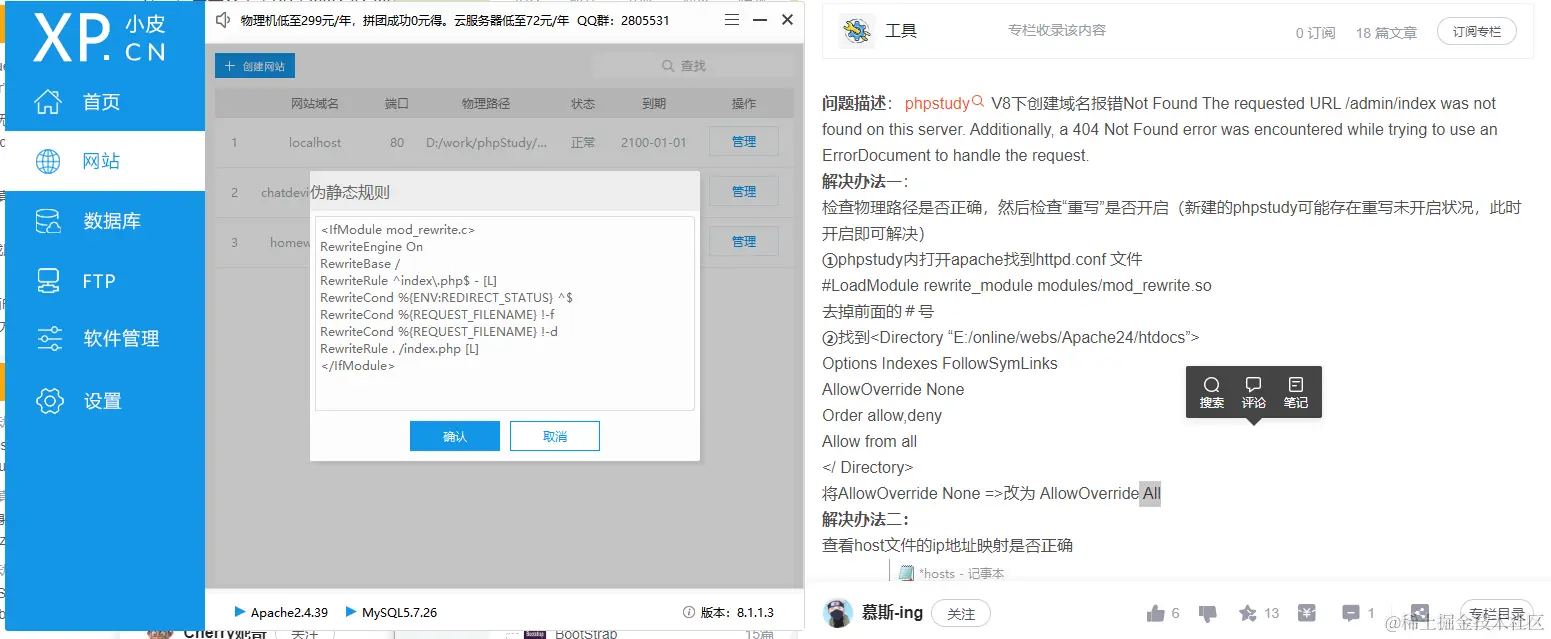Image resolution: width=1551 pixels, height=639 pixels.
Task: Open the 慕斯-ing author name link
Action: (x=893, y=613)
